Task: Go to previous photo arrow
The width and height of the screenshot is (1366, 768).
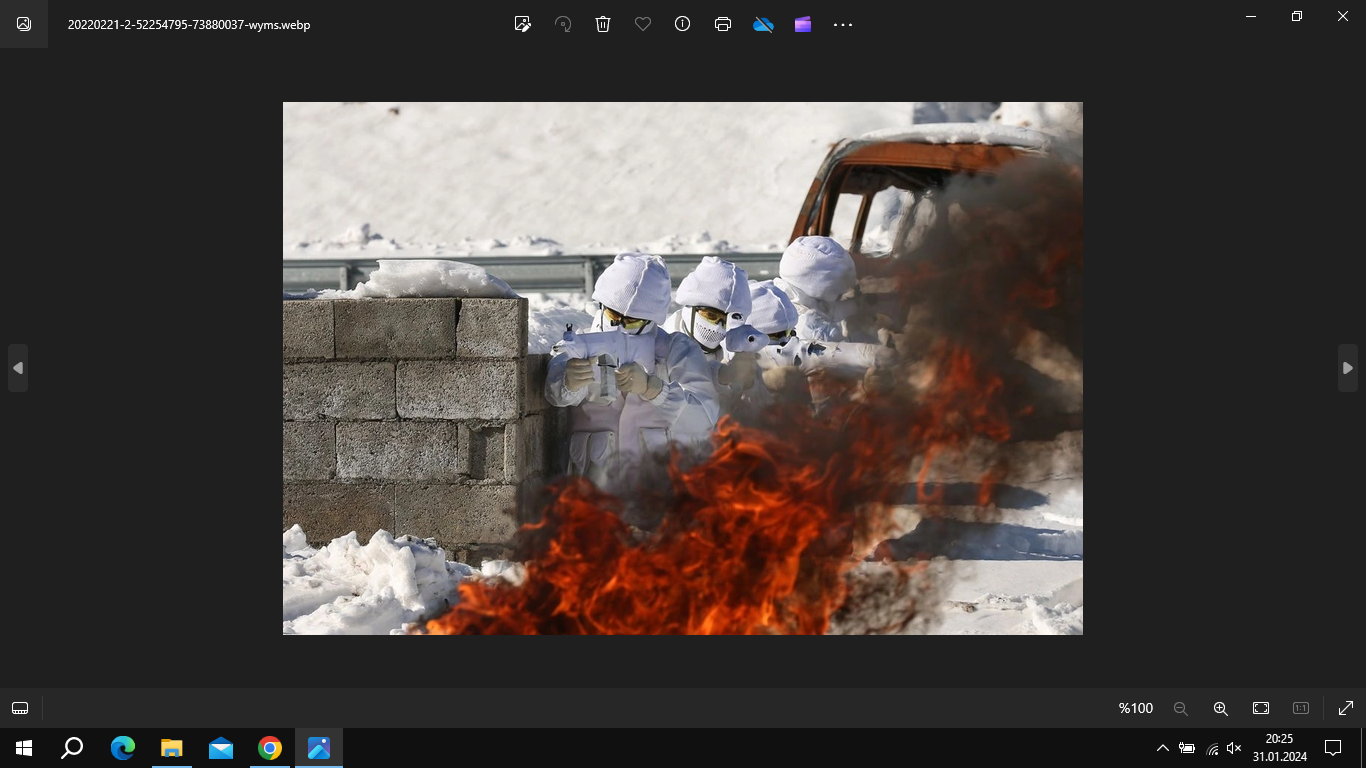Action: coord(17,368)
